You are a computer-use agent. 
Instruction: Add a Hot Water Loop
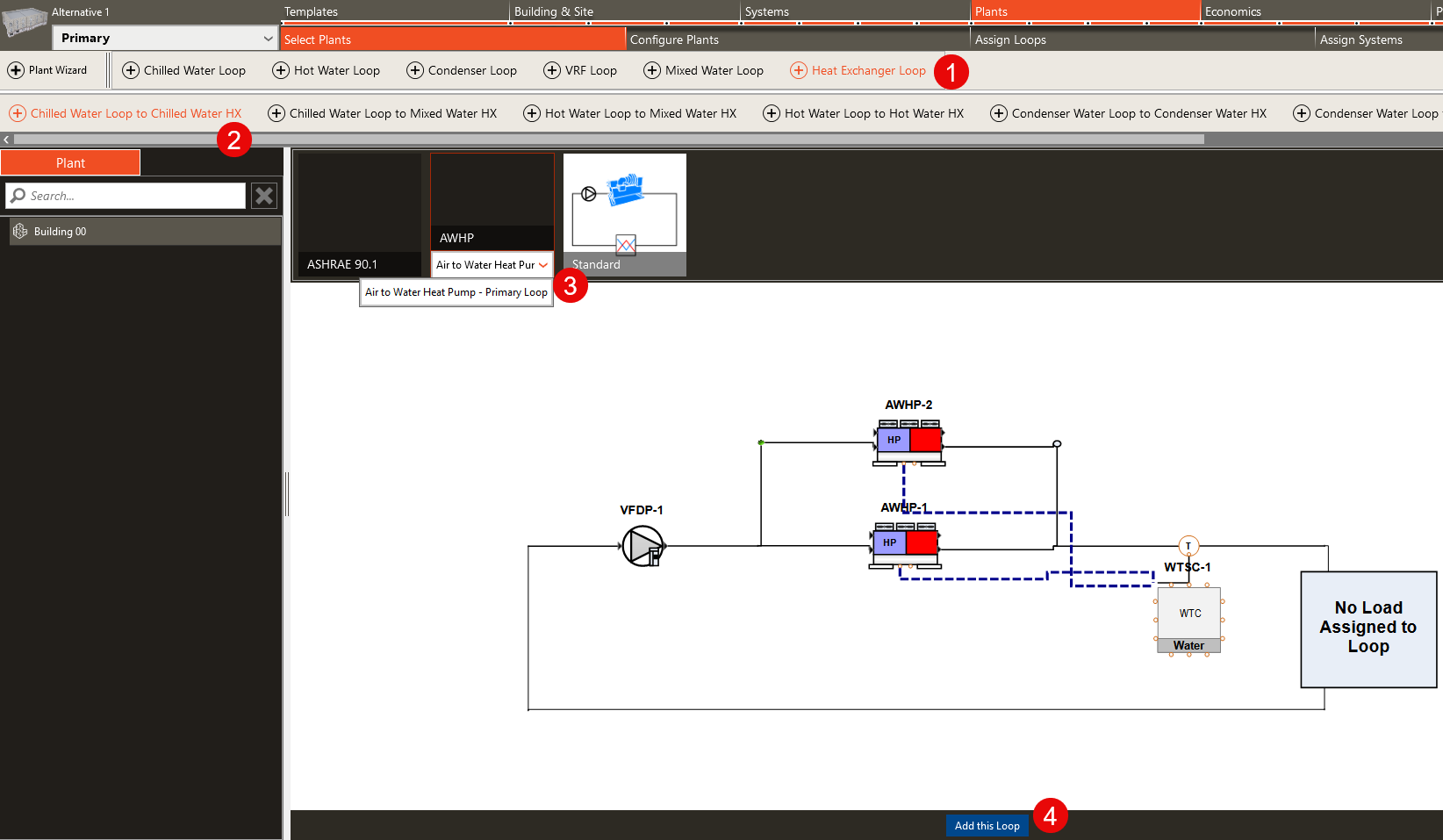point(326,70)
